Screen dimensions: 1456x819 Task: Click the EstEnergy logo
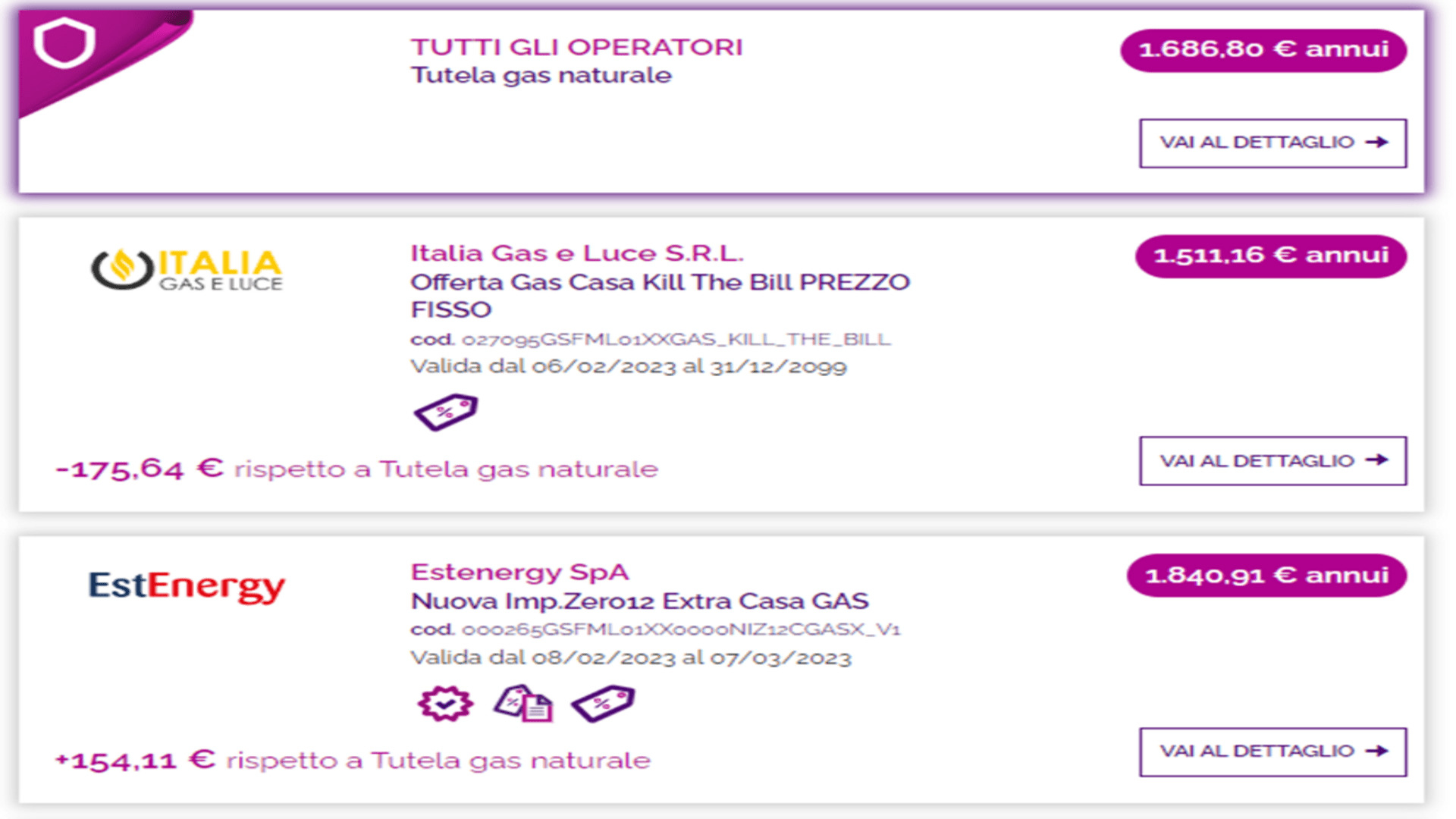187,586
